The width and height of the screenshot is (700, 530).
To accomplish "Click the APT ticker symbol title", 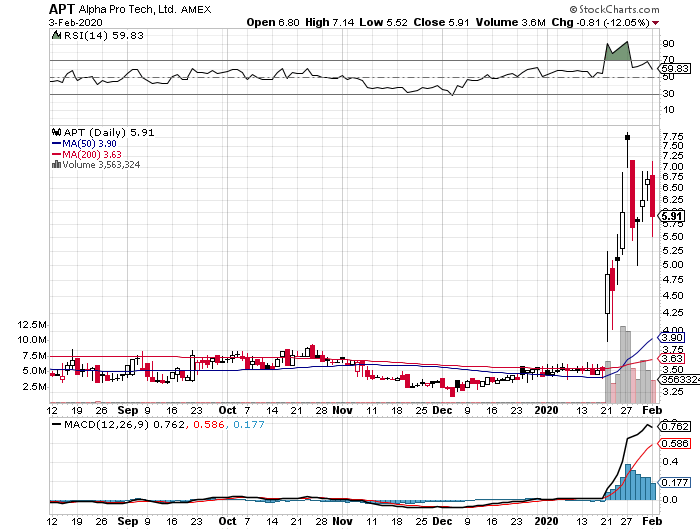I will 62,9.
